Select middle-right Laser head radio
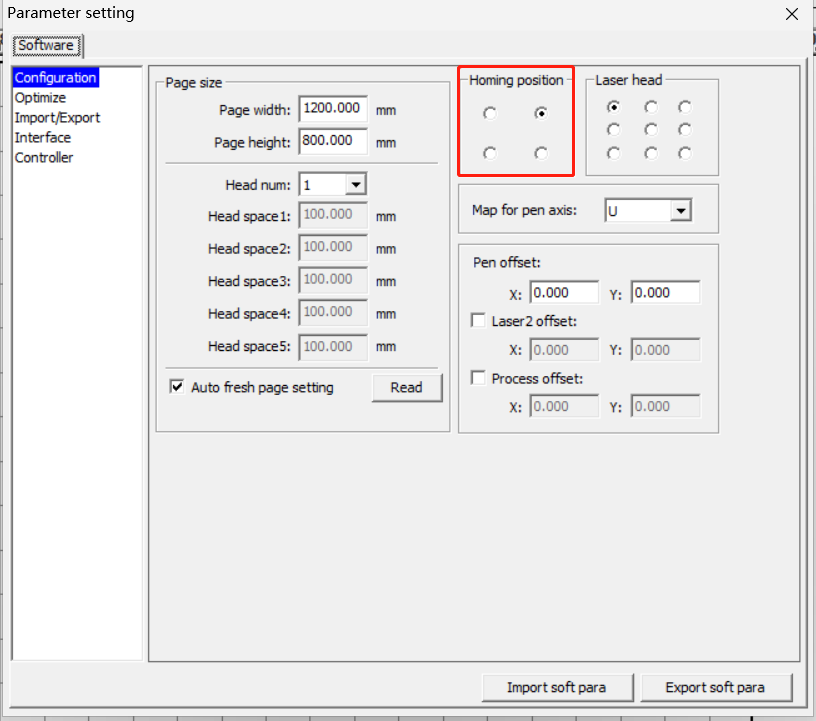 (x=685, y=129)
